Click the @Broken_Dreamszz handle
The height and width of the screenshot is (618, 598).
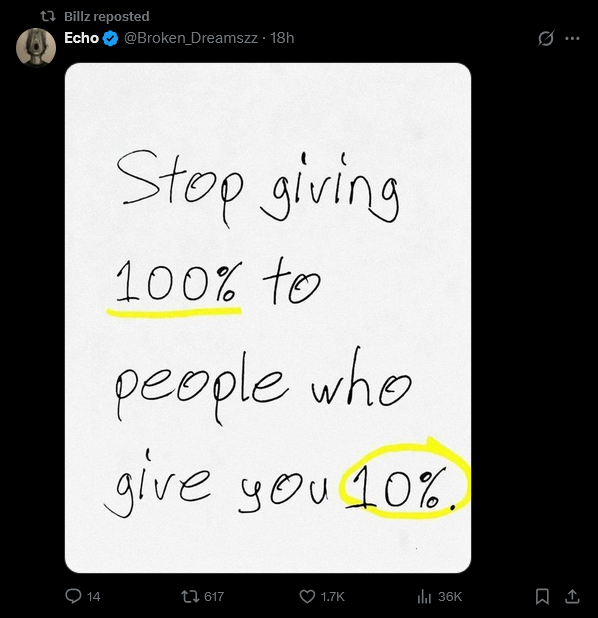(191, 38)
